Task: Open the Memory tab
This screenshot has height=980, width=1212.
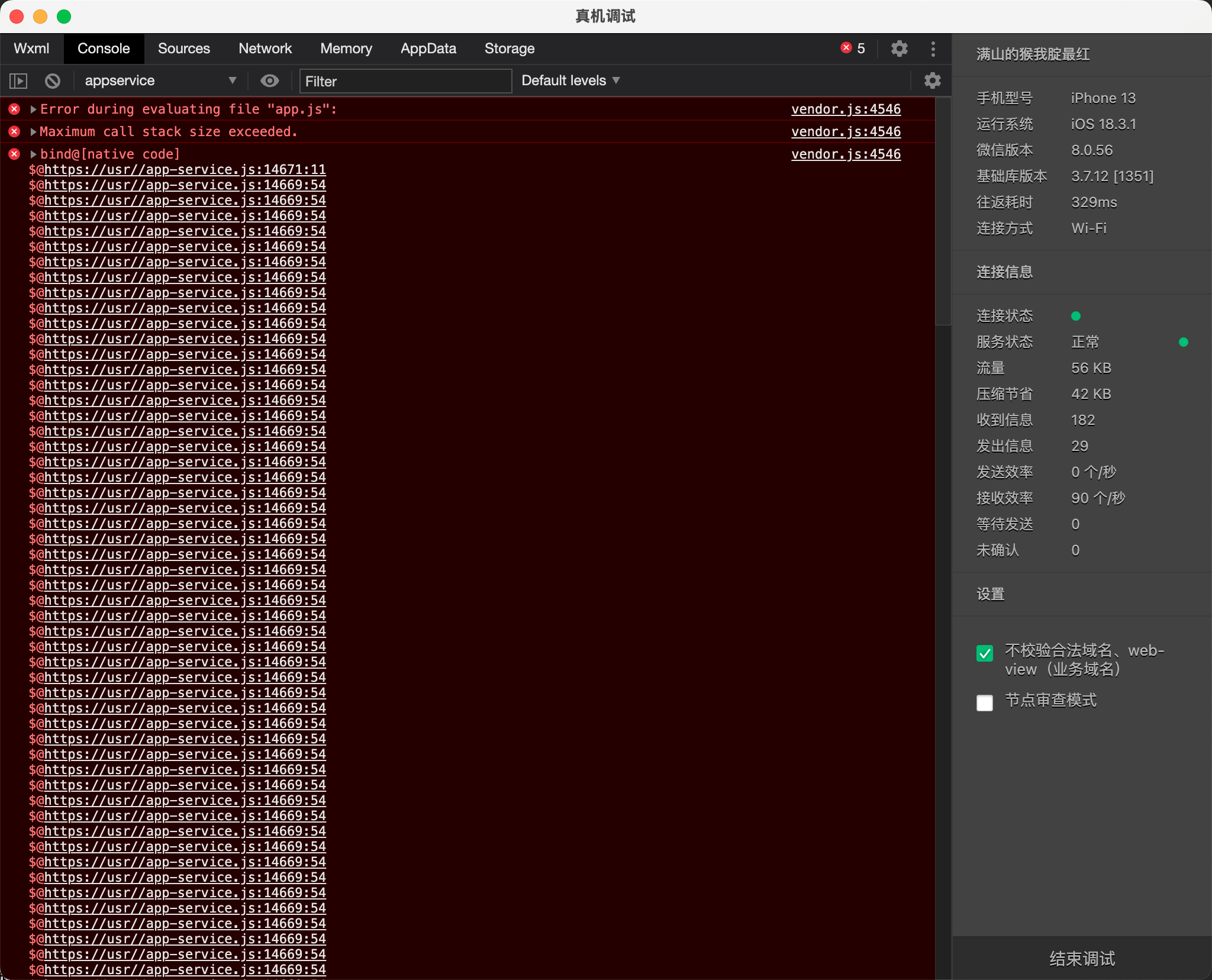Action: 346,49
